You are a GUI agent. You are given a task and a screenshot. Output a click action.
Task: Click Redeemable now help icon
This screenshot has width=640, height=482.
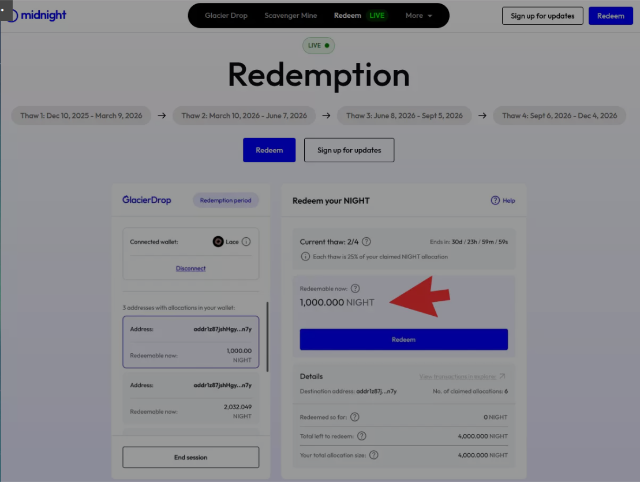pos(356,289)
